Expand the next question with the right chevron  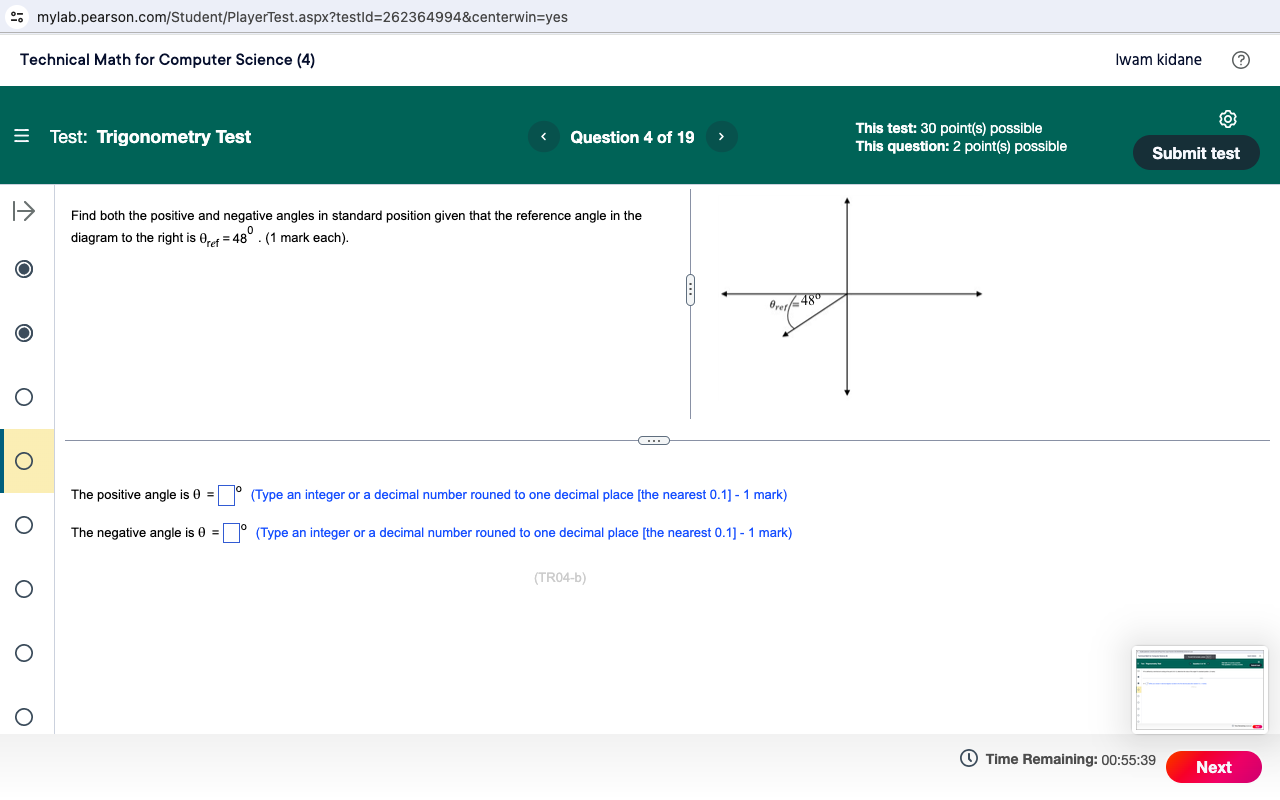point(721,136)
